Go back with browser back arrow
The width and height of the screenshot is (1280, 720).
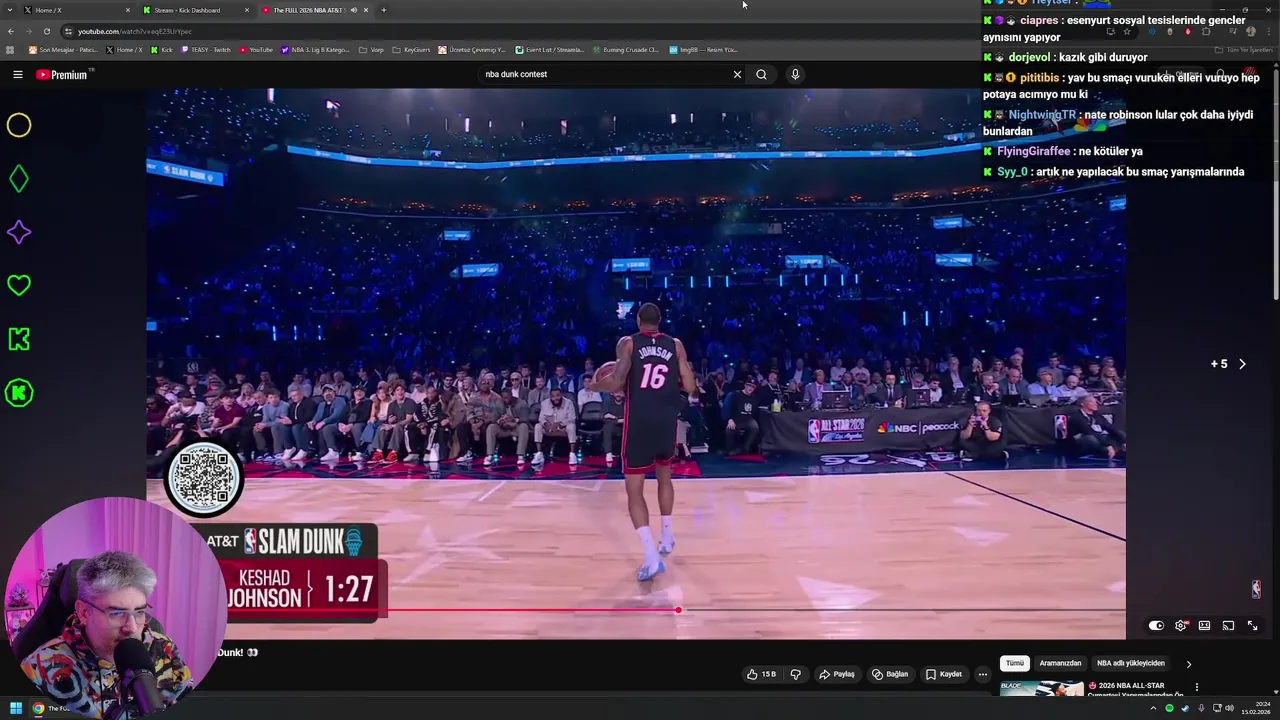click(x=11, y=31)
